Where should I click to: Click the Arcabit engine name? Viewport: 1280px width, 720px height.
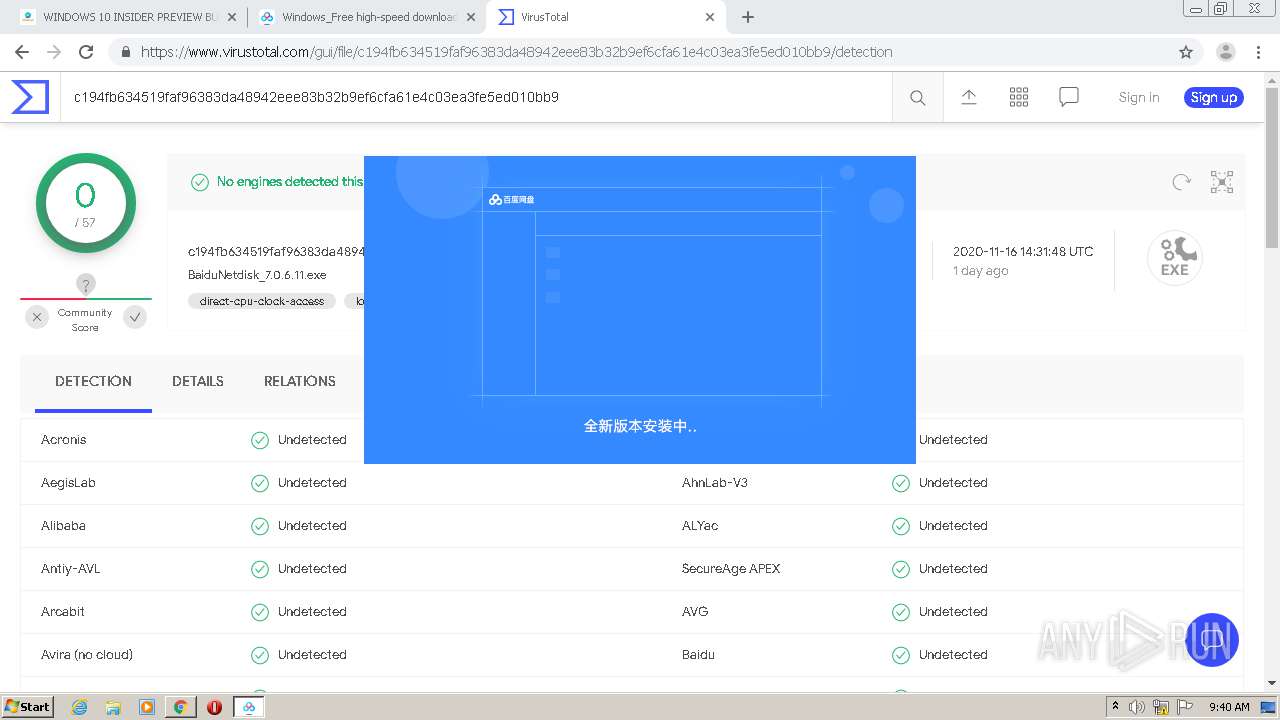coord(63,612)
